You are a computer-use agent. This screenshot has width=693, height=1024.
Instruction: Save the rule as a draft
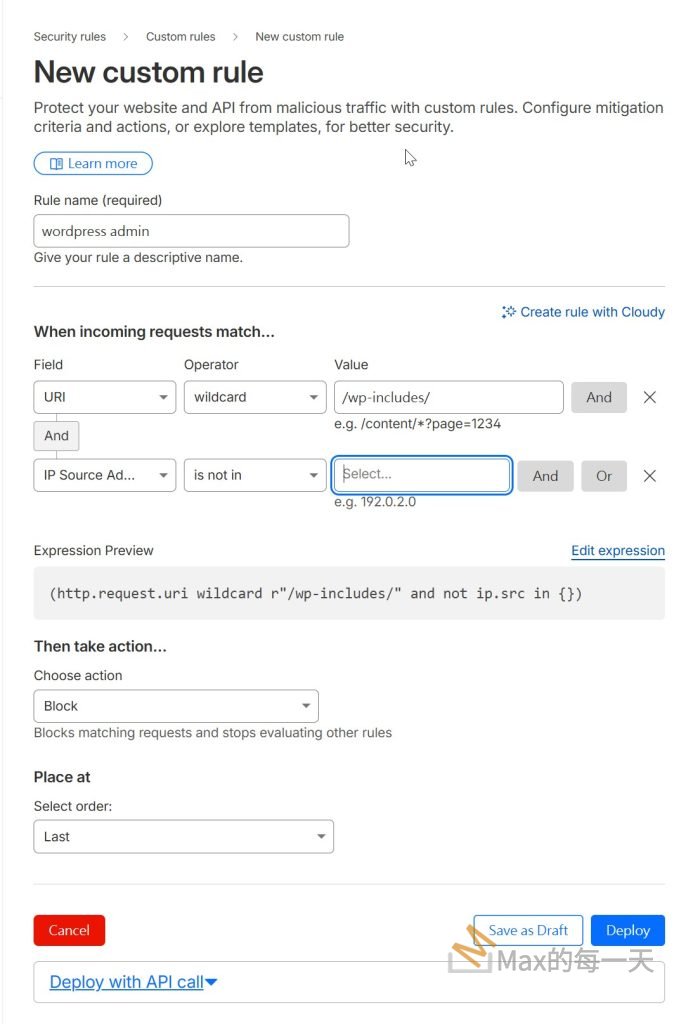(528, 930)
